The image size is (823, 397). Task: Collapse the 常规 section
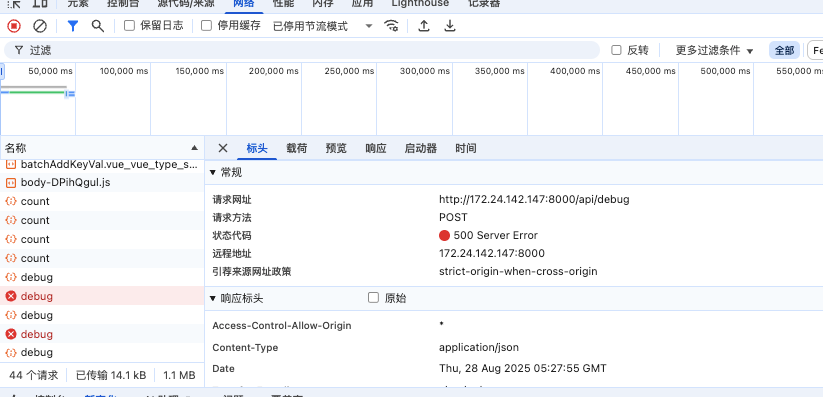click(226, 172)
